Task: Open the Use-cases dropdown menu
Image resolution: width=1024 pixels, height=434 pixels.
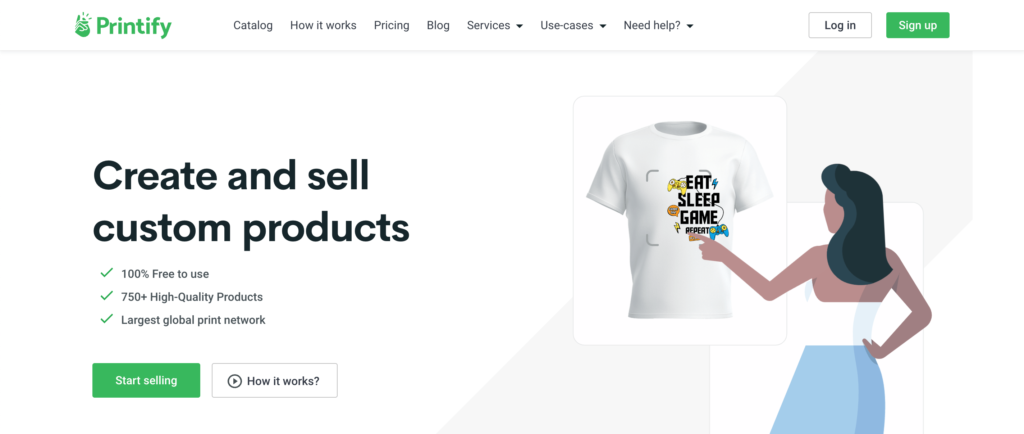Action: pyautogui.click(x=573, y=26)
